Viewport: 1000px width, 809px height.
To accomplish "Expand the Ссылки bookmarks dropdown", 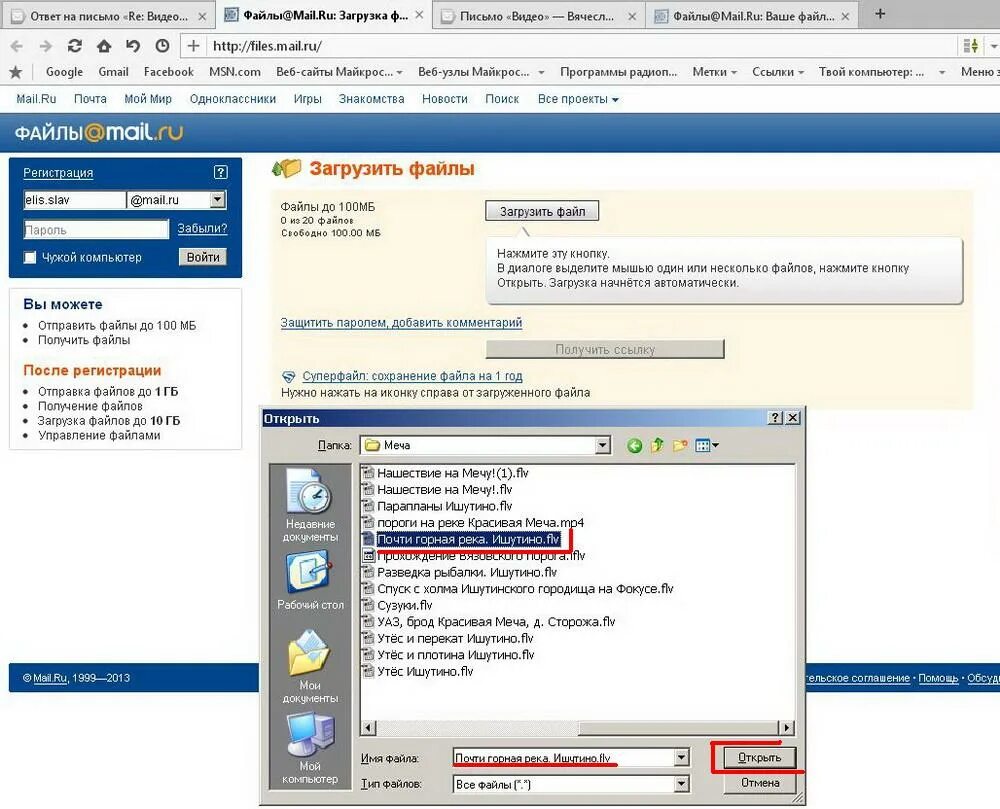I will click(x=777, y=72).
